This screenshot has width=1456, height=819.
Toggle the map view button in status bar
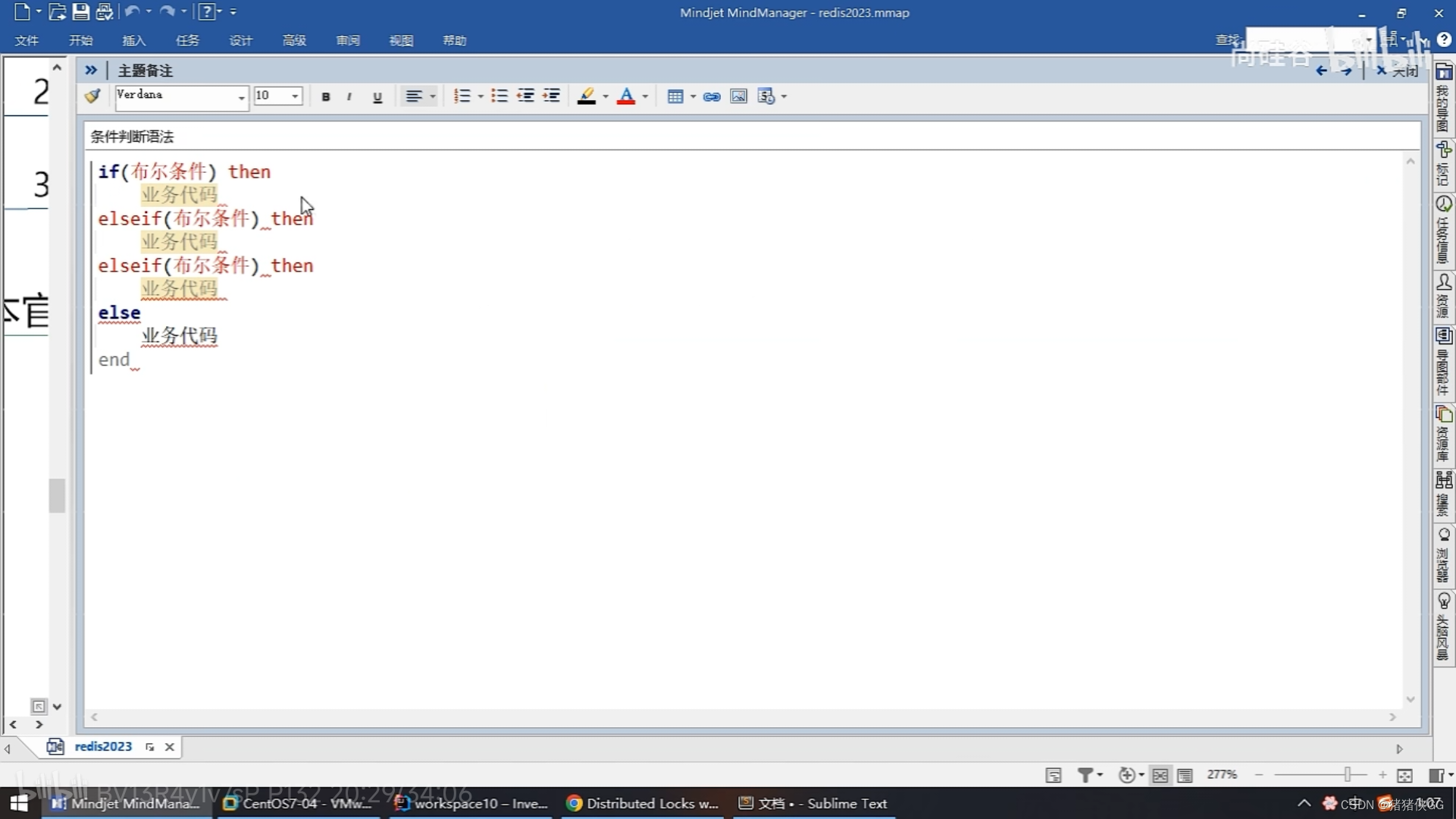click(x=1160, y=775)
